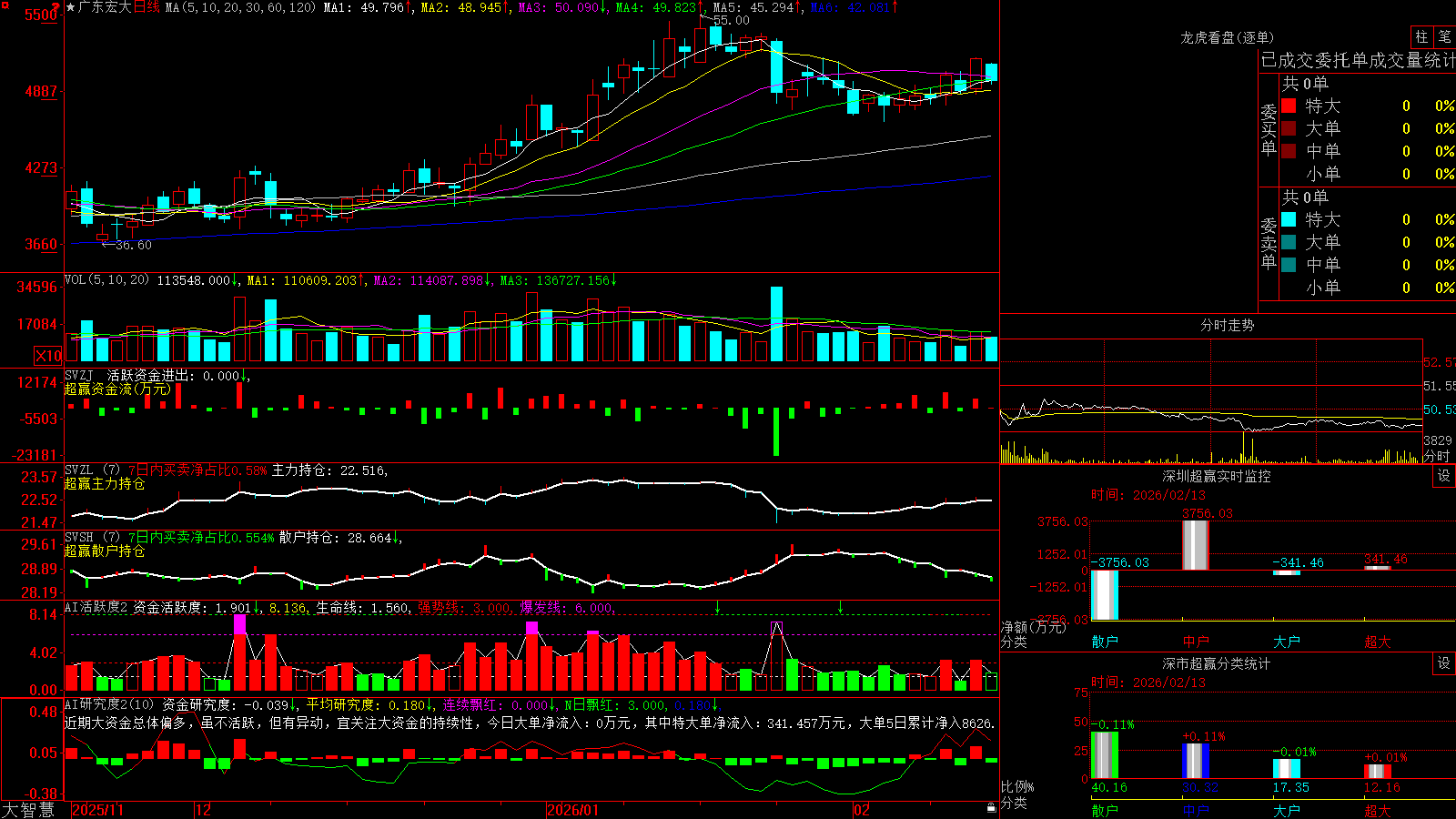Open the SVZJ indicator label
Viewport: 1456px width, 819px height.
pos(79,375)
